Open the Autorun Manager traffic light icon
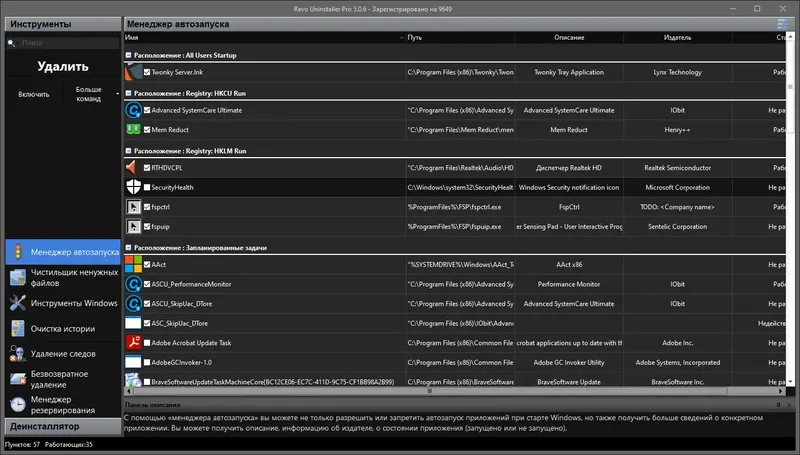 tap(18, 252)
